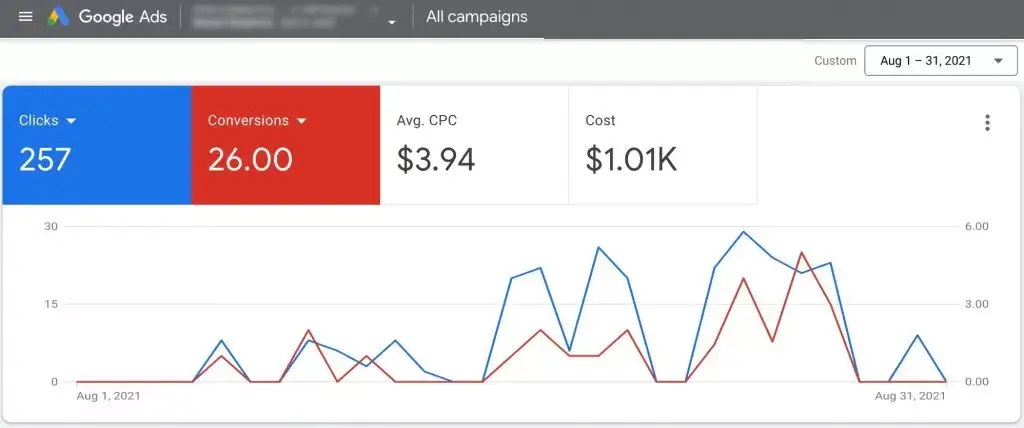Click the $3.94 average CPC value

(436, 160)
